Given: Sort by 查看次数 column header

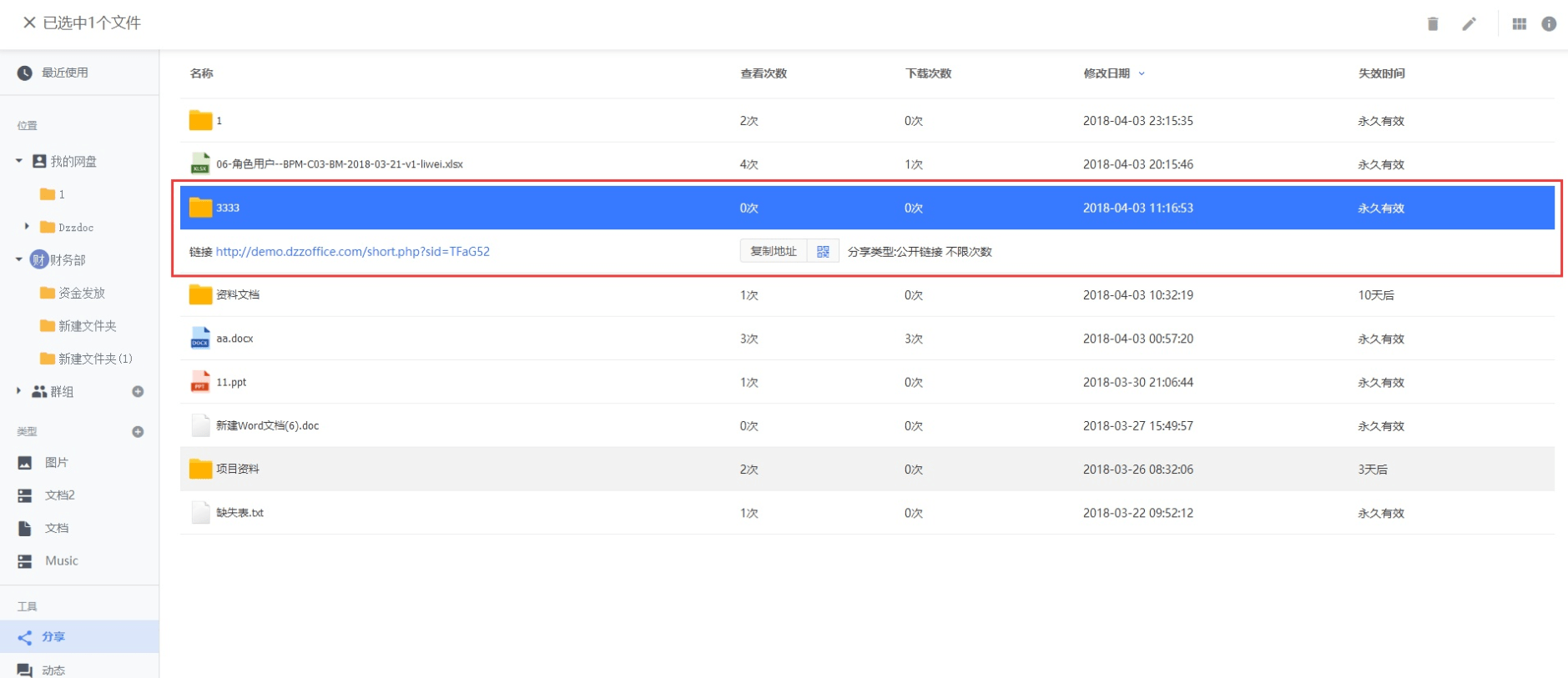Looking at the screenshot, I should [x=764, y=73].
